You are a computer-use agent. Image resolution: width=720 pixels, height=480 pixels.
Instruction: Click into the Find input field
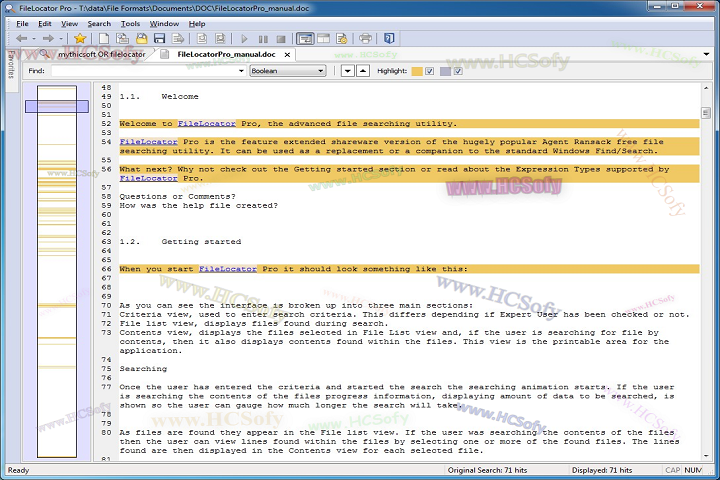144,71
